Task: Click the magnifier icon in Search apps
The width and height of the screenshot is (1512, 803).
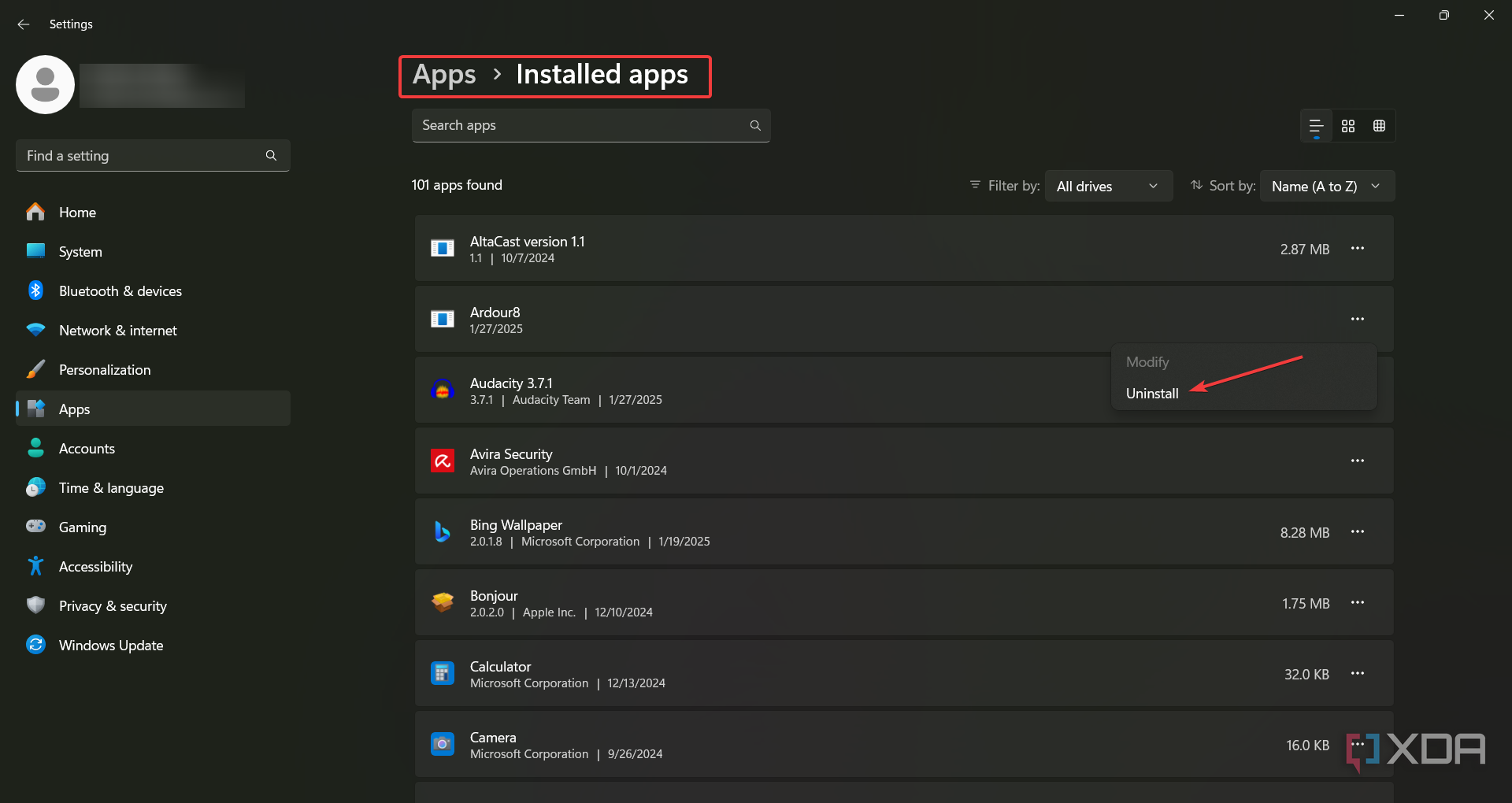Action: pos(755,125)
